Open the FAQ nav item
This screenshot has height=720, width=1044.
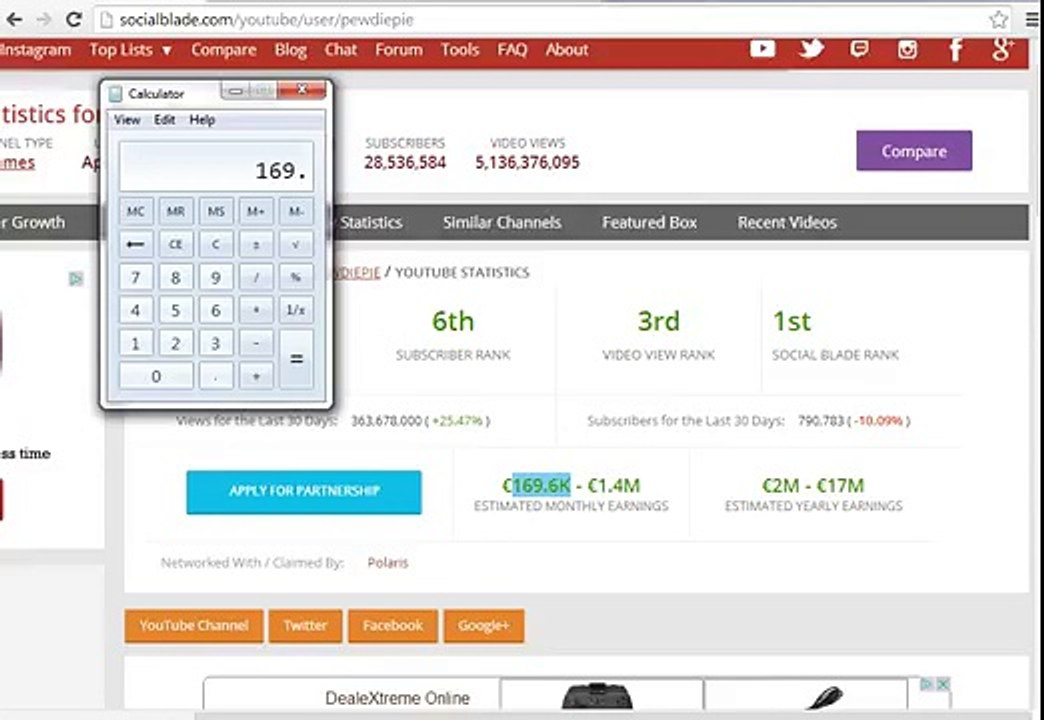(x=512, y=50)
